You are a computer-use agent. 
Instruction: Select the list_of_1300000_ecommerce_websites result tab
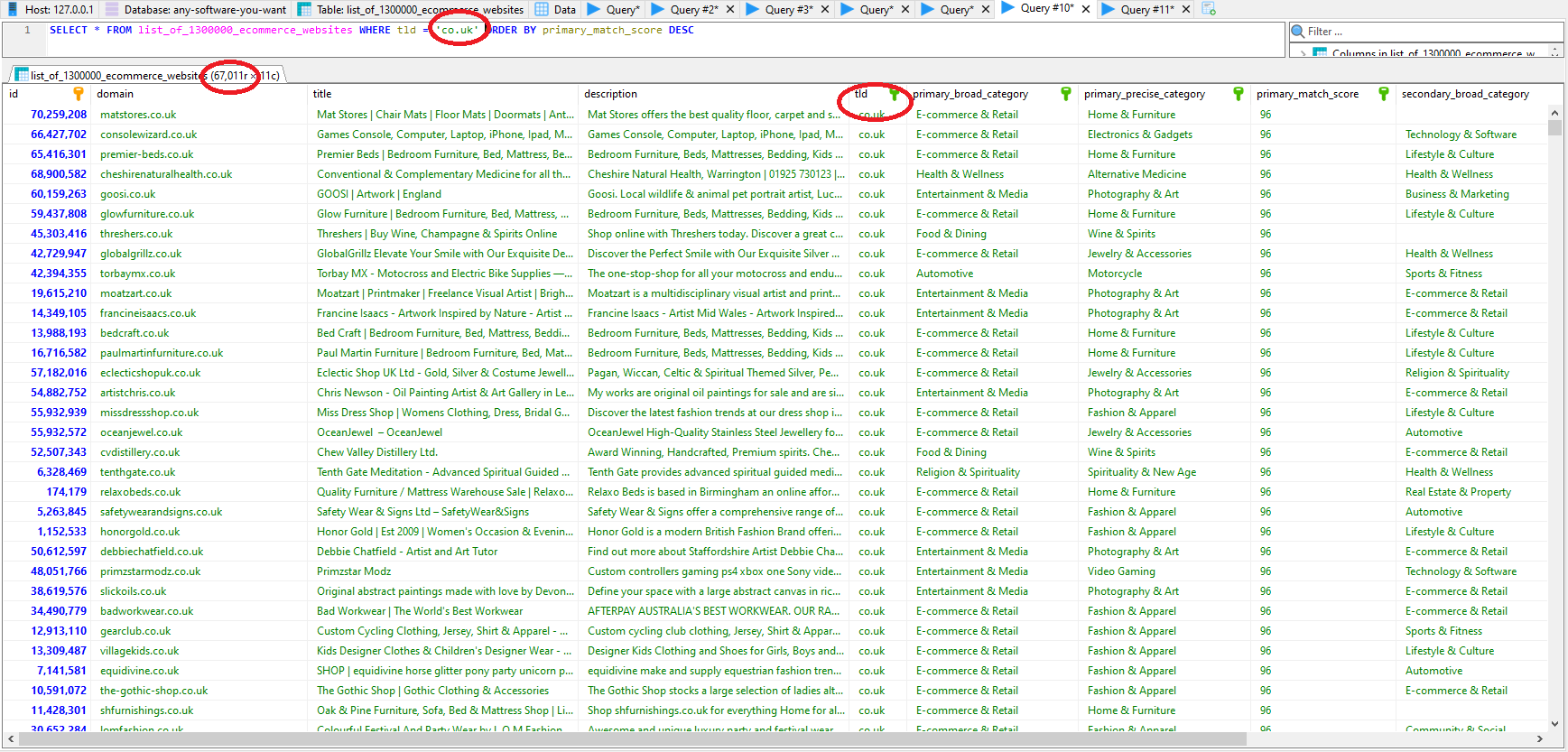(148, 75)
